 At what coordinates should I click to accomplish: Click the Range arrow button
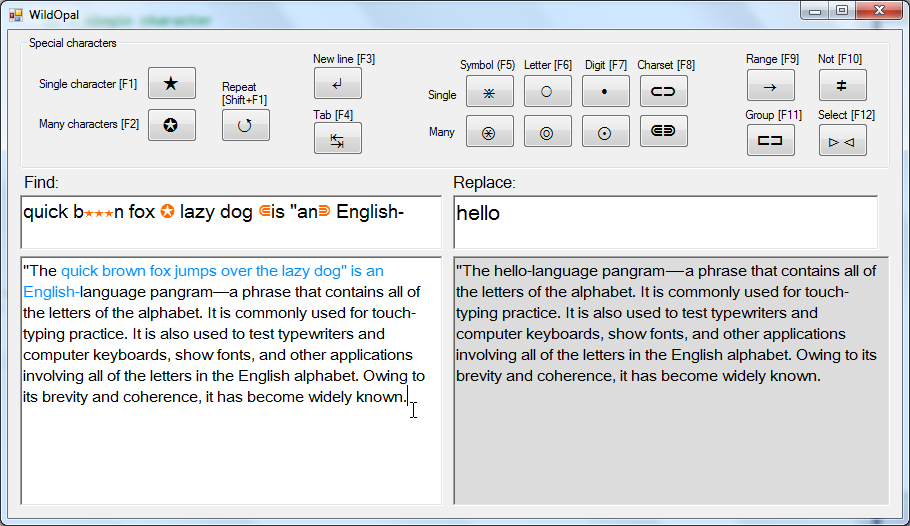pos(770,86)
